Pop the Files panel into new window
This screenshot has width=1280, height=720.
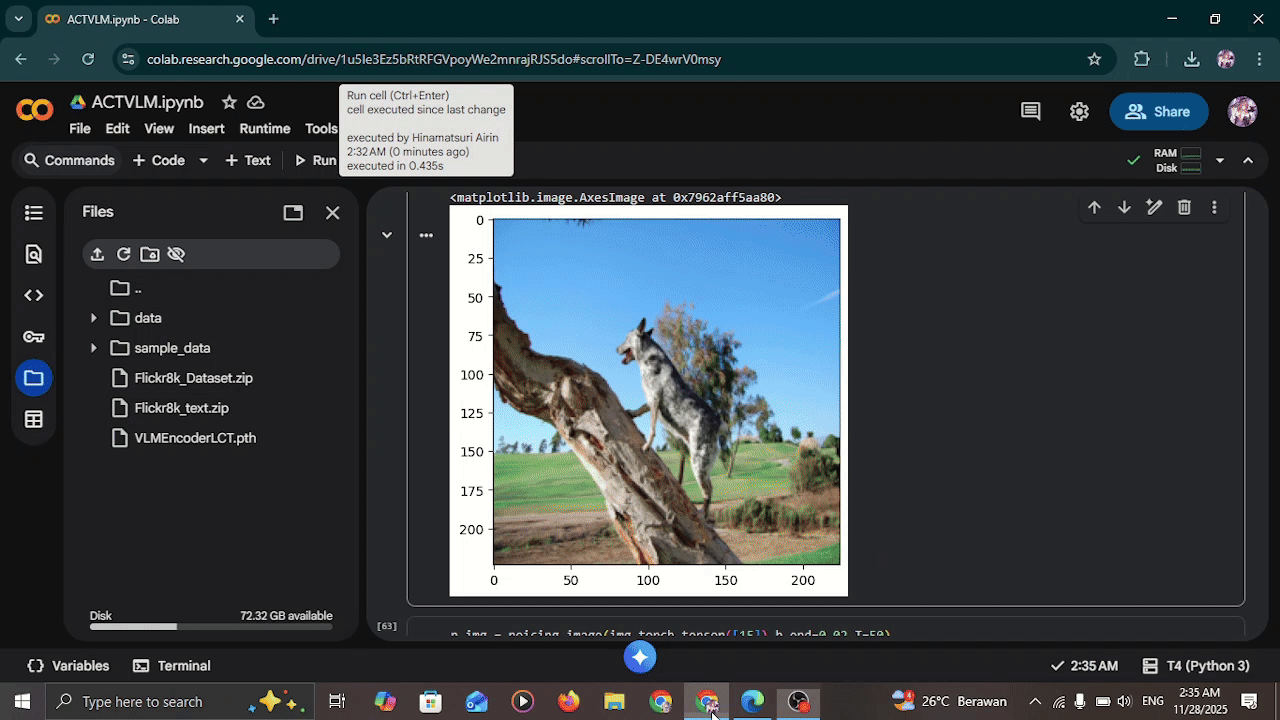point(293,213)
